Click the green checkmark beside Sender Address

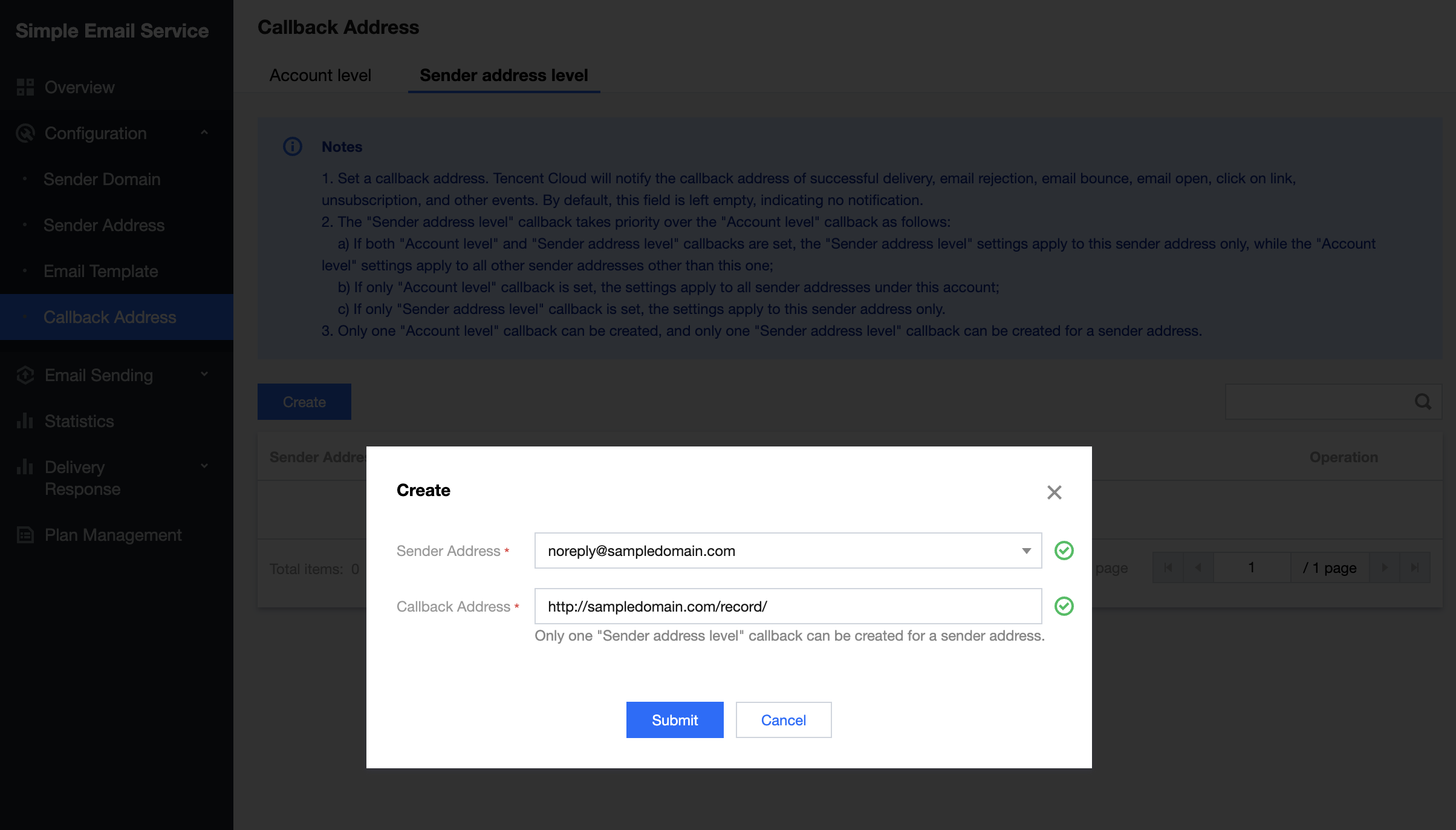pos(1064,551)
